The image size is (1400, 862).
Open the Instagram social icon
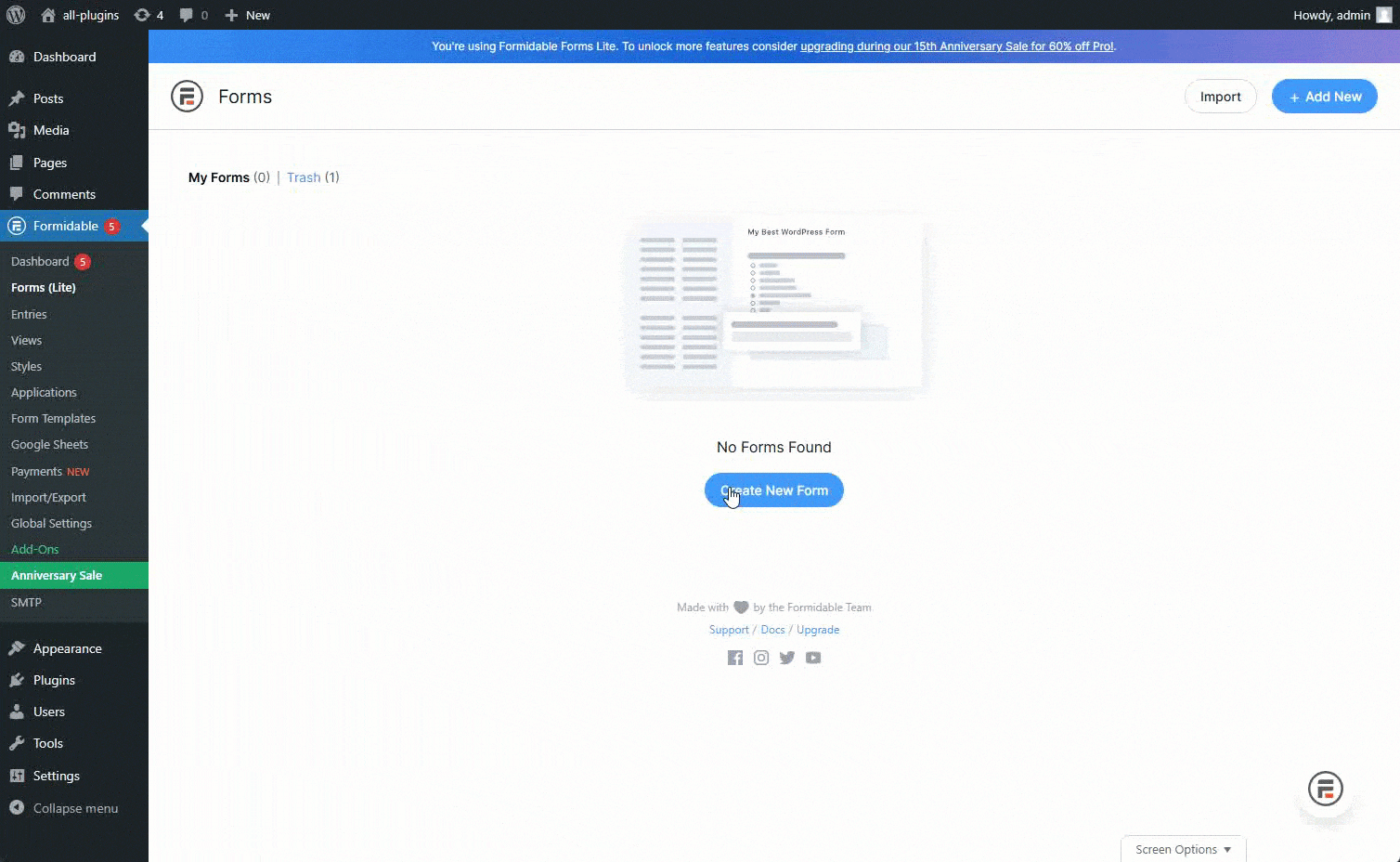click(761, 658)
